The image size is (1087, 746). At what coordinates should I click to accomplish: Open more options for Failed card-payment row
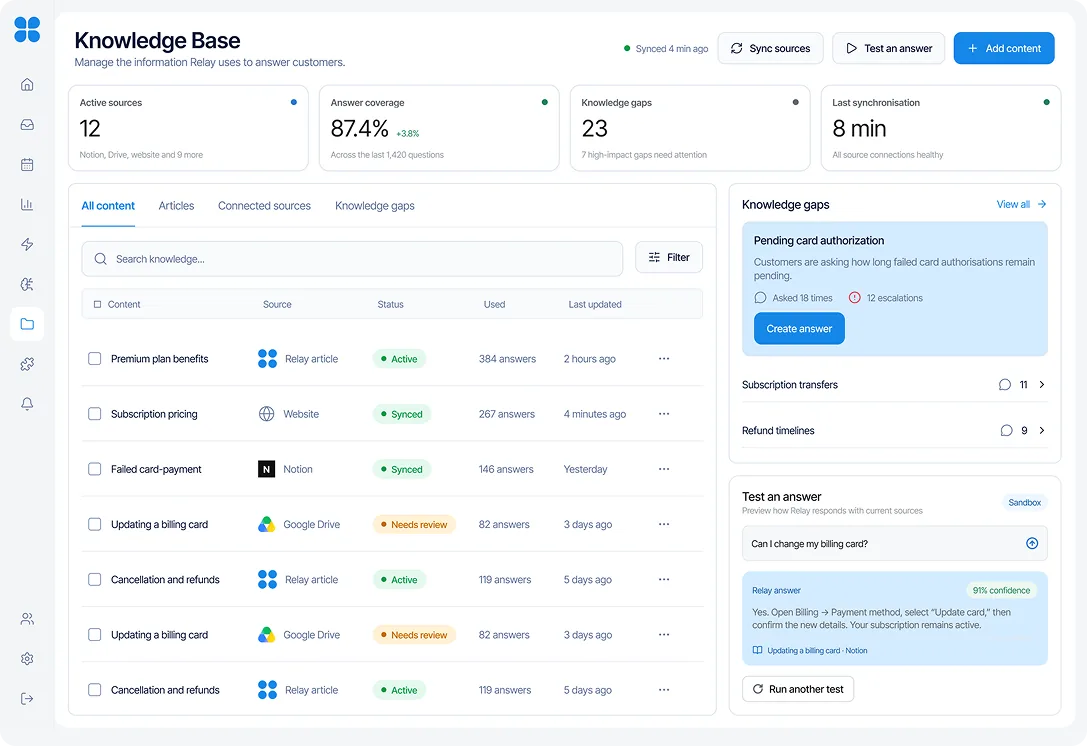(663, 469)
